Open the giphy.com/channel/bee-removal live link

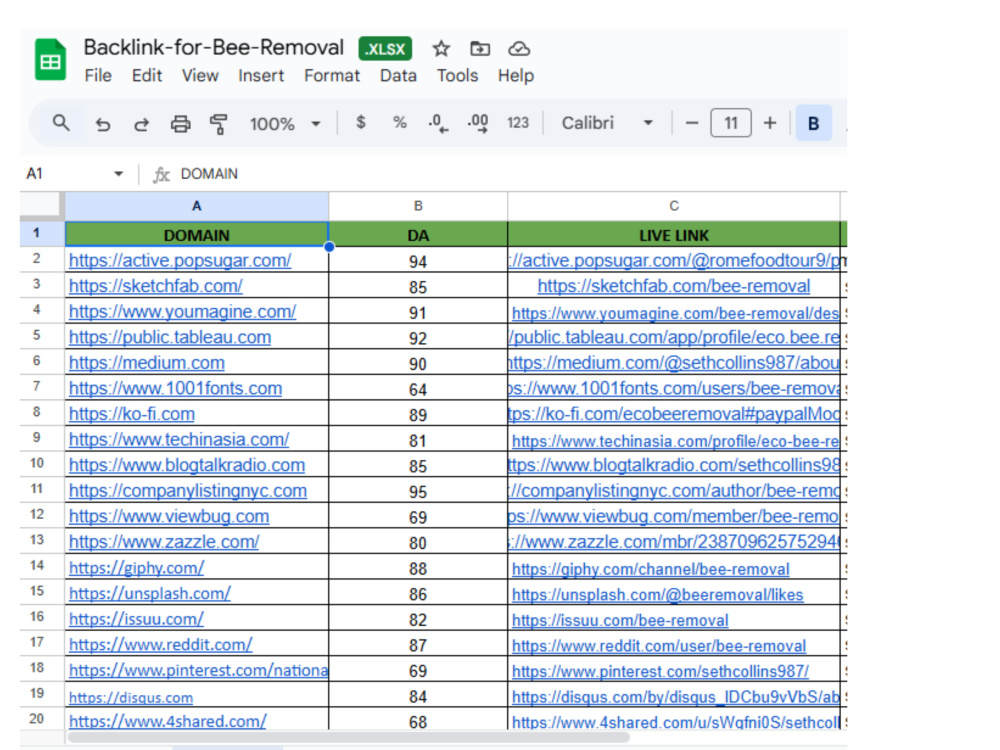(x=651, y=569)
